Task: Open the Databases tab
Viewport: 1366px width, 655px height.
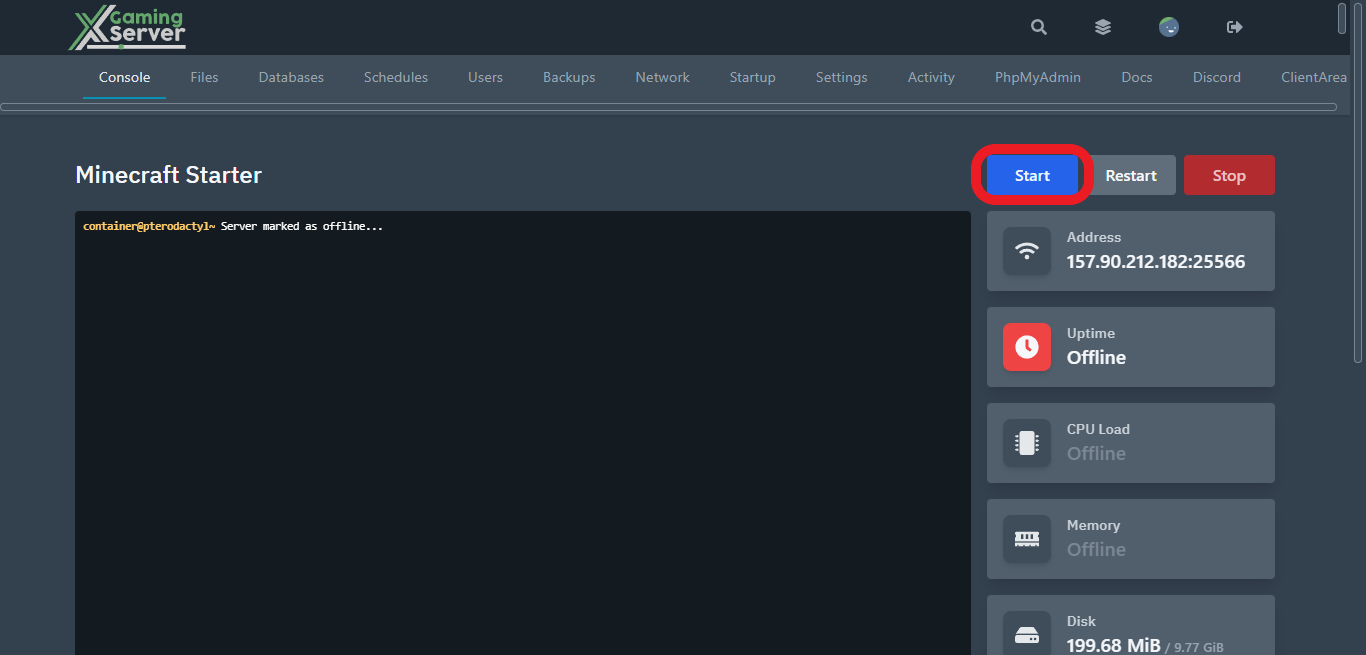Action: point(291,77)
